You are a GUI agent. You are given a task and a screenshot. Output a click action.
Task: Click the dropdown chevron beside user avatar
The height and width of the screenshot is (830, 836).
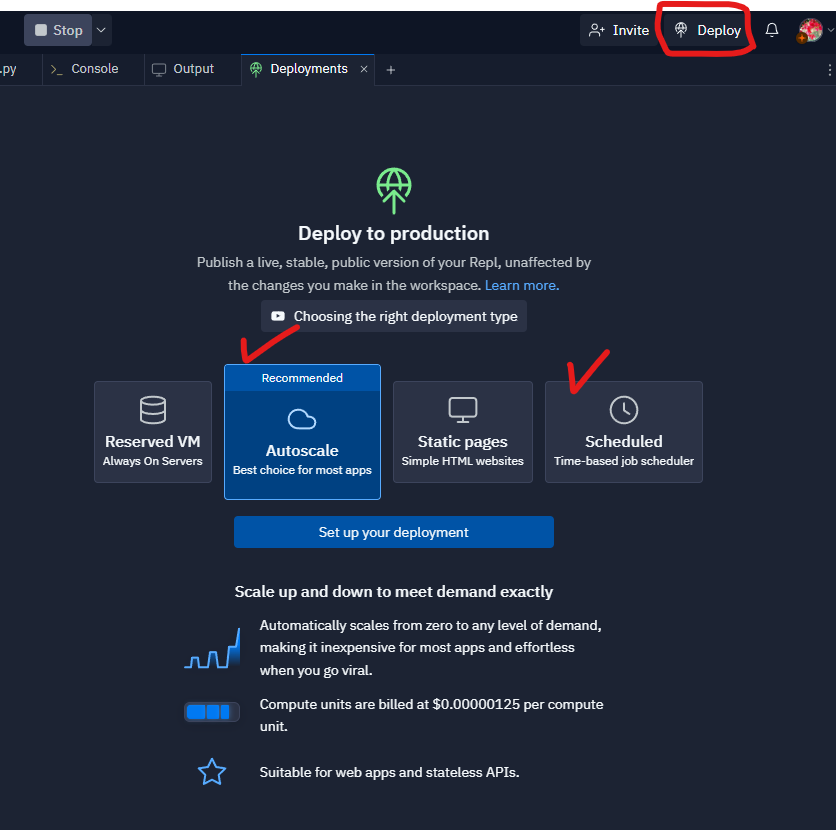[x=831, y=30]
